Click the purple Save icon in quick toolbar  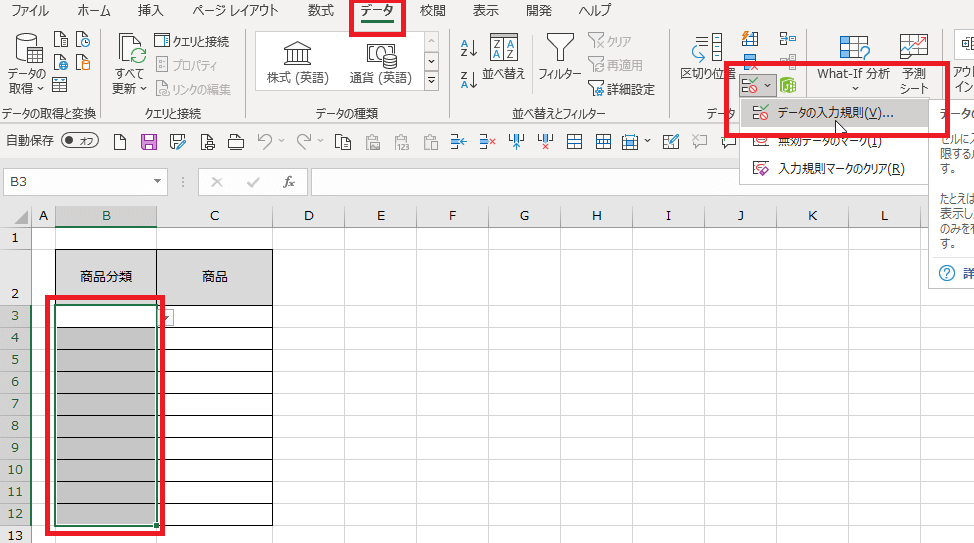(149, 141)
